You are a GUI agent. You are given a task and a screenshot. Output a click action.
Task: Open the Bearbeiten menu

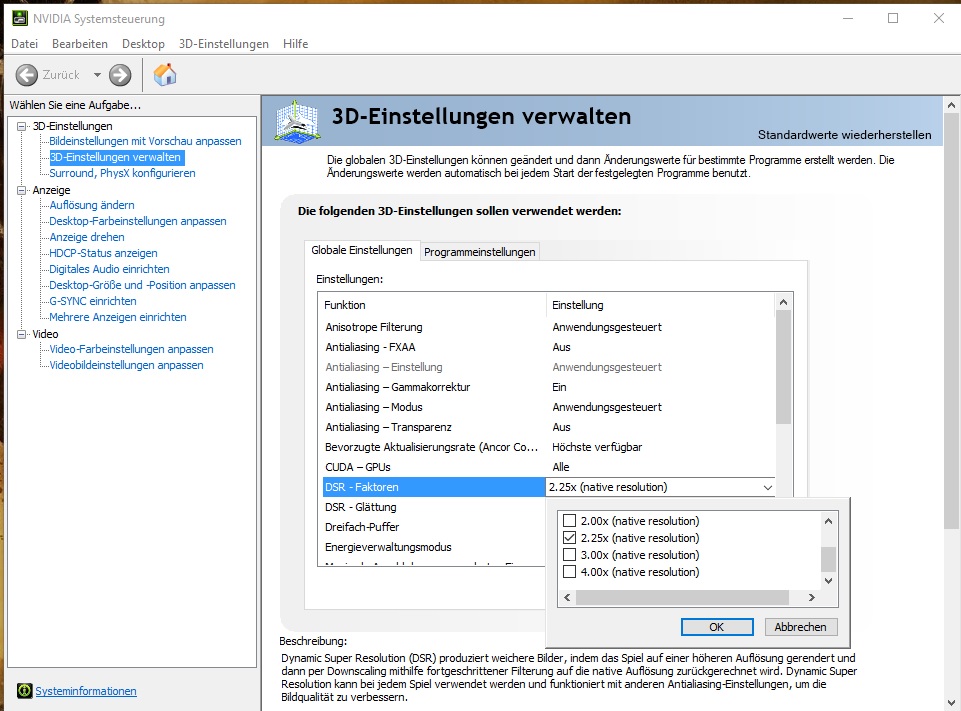[80, 44]
